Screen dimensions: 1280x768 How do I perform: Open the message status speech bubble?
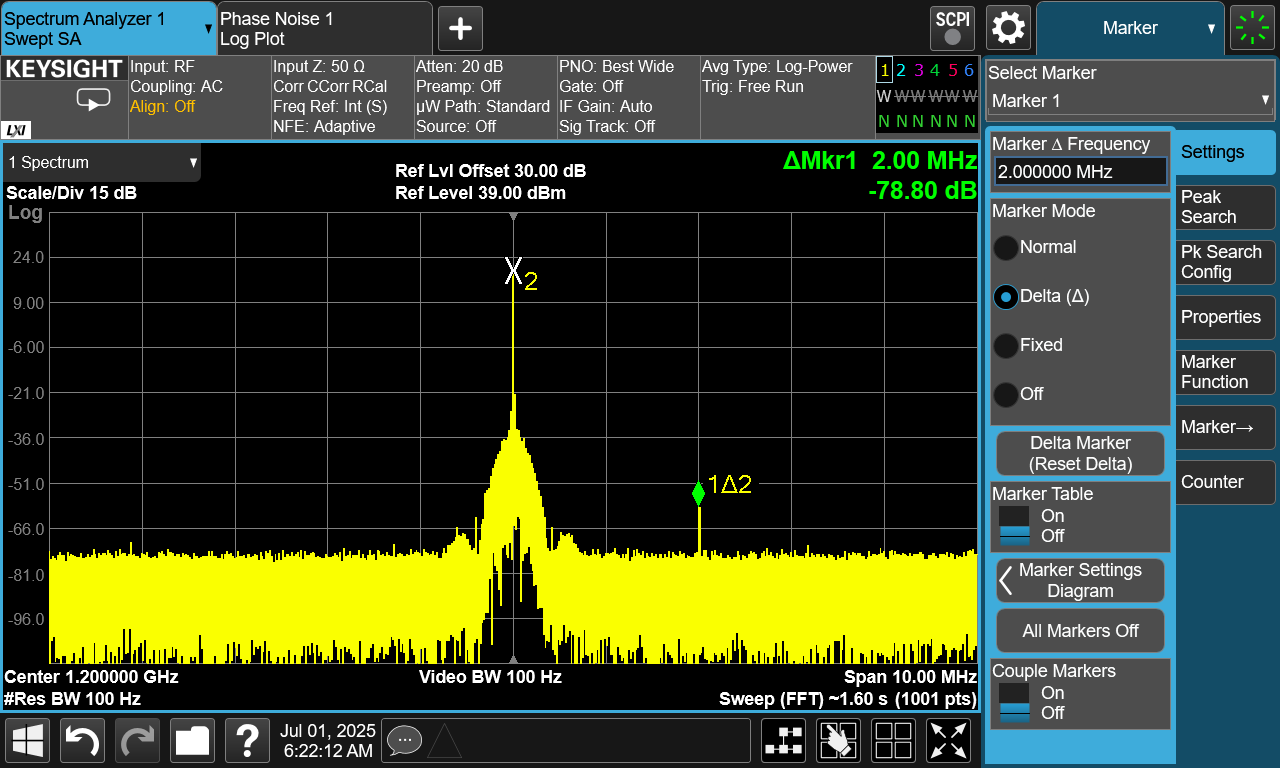(404, 740)
